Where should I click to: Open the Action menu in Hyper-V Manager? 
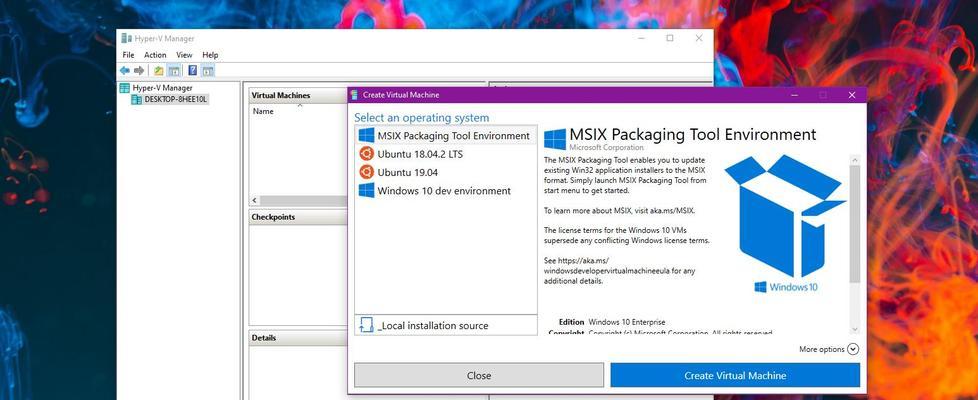[155, 55]
